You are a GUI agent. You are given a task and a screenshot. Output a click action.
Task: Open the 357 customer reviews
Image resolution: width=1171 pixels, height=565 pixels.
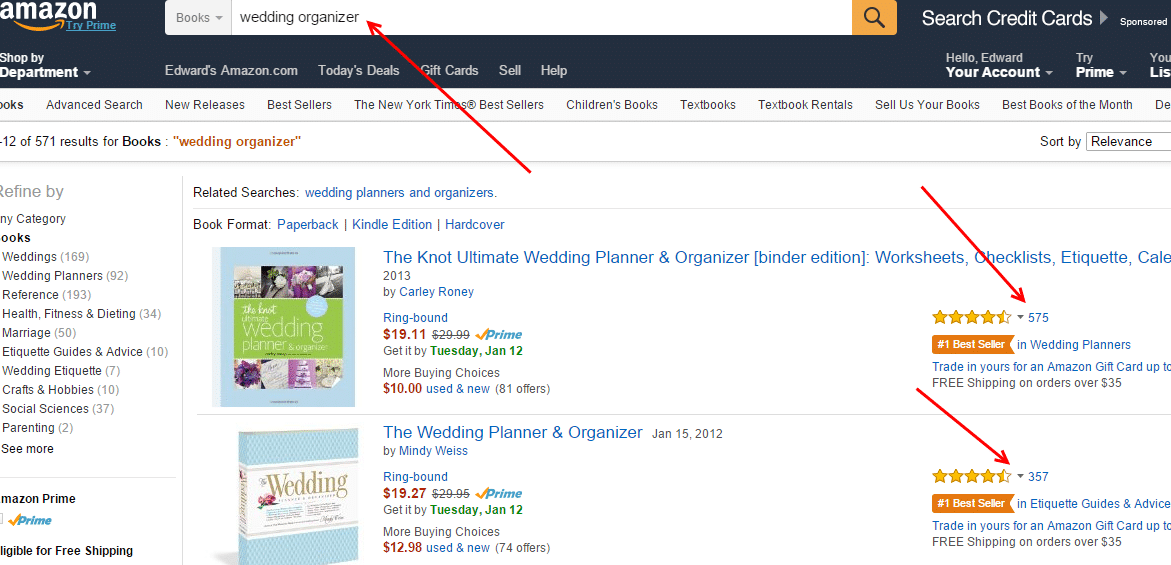click(1038, 477)
